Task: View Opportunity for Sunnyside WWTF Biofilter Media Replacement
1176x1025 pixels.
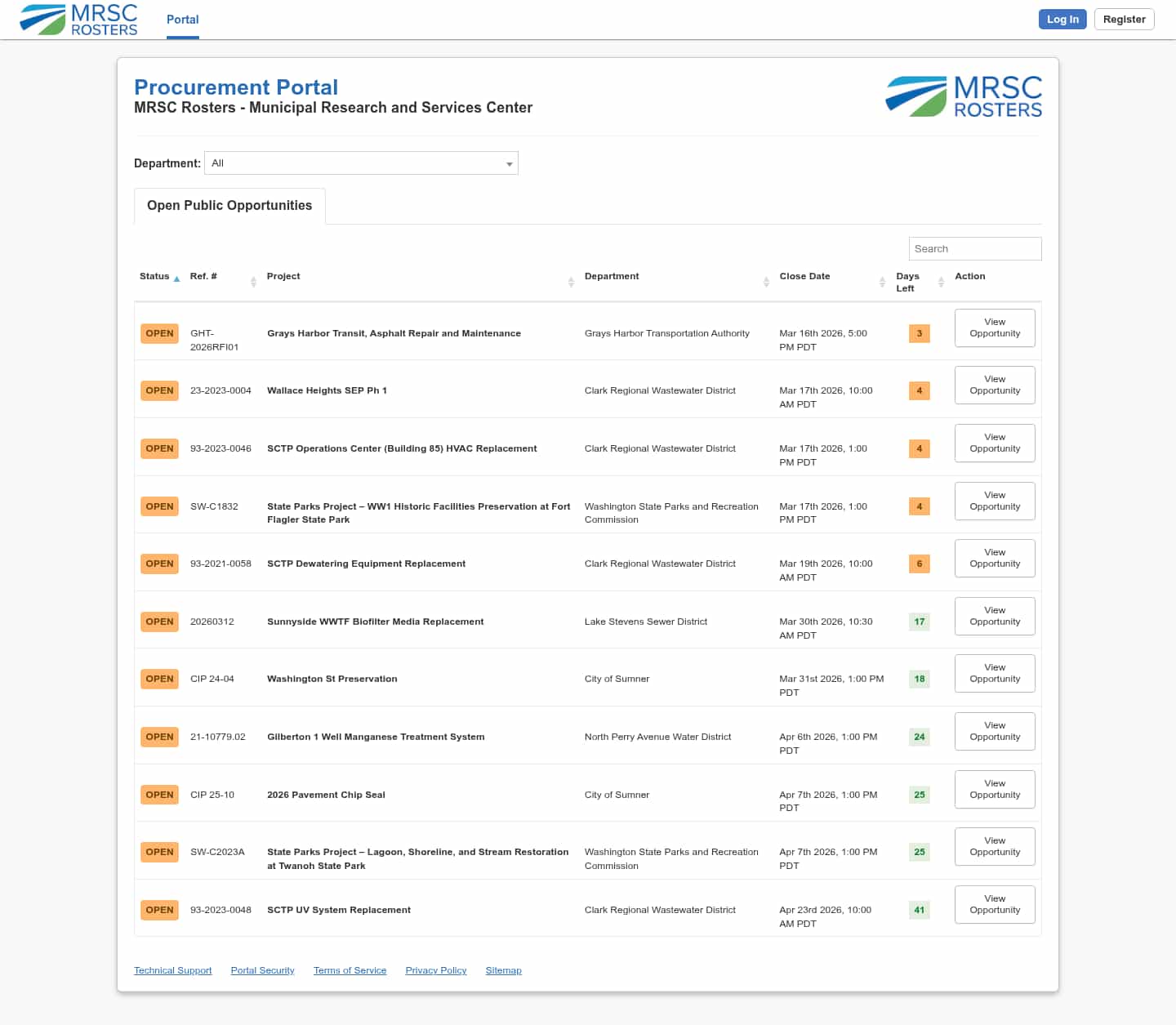Action: pos(995,616)
